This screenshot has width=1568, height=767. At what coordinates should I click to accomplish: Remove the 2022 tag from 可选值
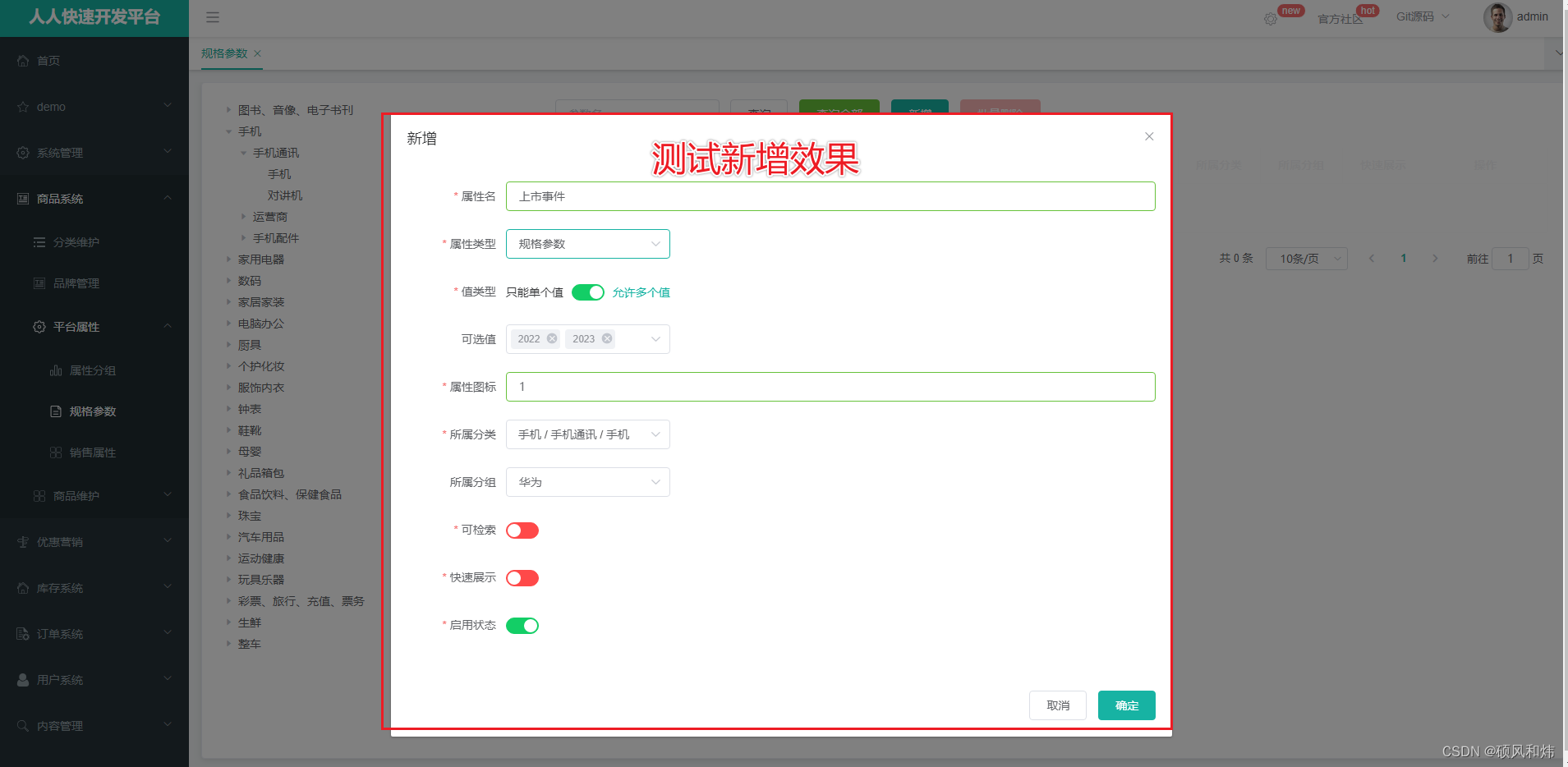click(x=552, y=338)
